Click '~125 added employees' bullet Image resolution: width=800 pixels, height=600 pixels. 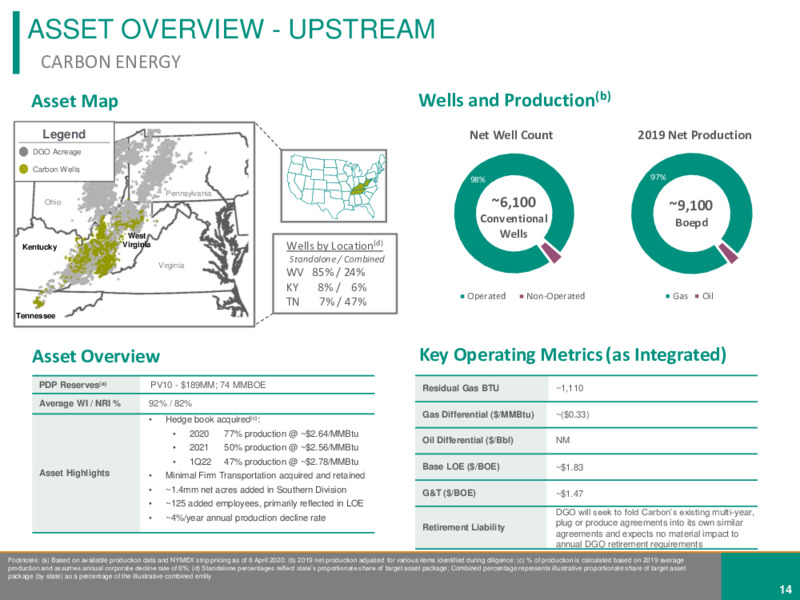(x=264, y=504)
